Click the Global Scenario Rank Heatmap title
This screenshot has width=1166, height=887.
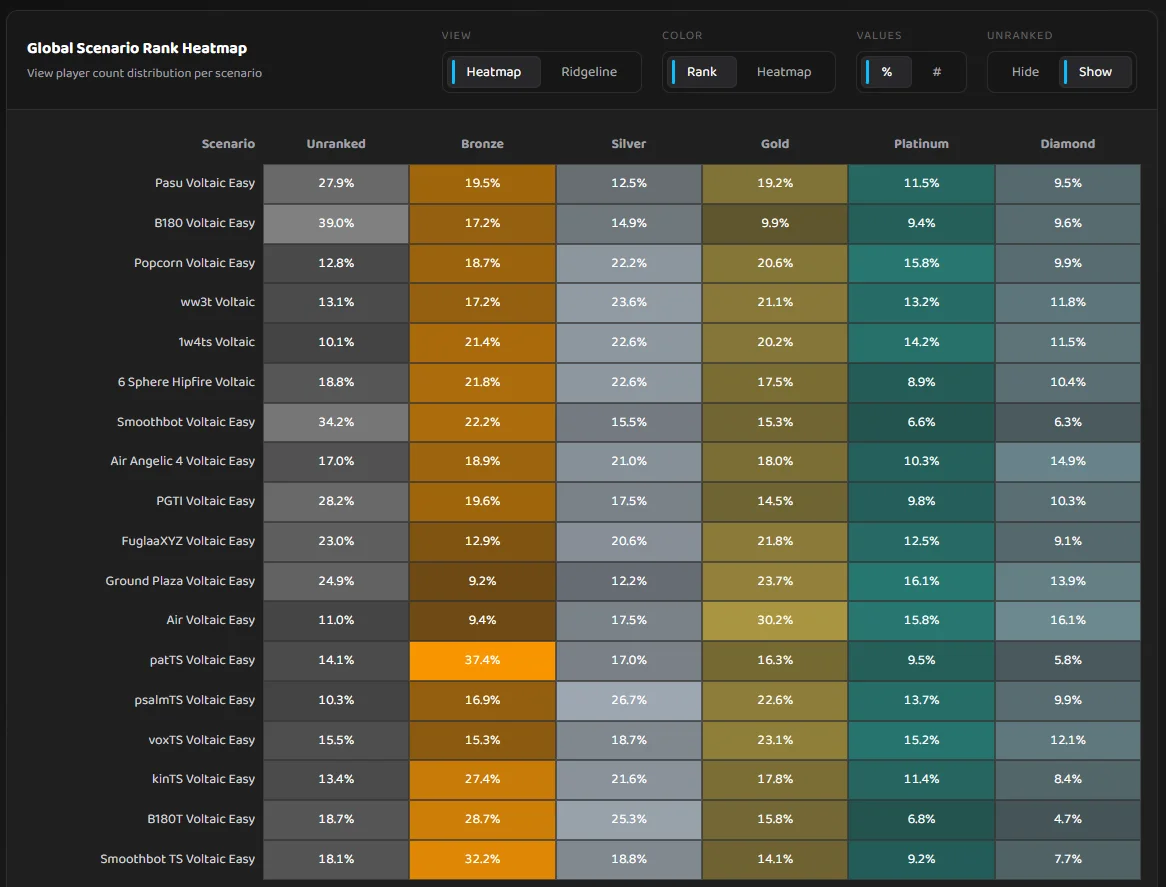click(x=136, y=48)
